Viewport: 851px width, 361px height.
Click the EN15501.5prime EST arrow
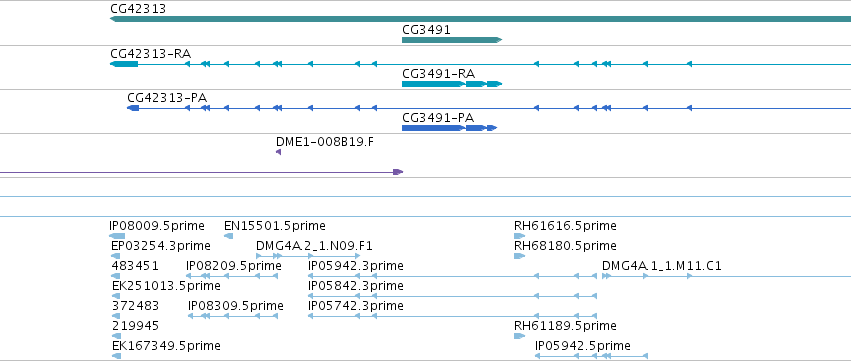(x=228, y=236)
